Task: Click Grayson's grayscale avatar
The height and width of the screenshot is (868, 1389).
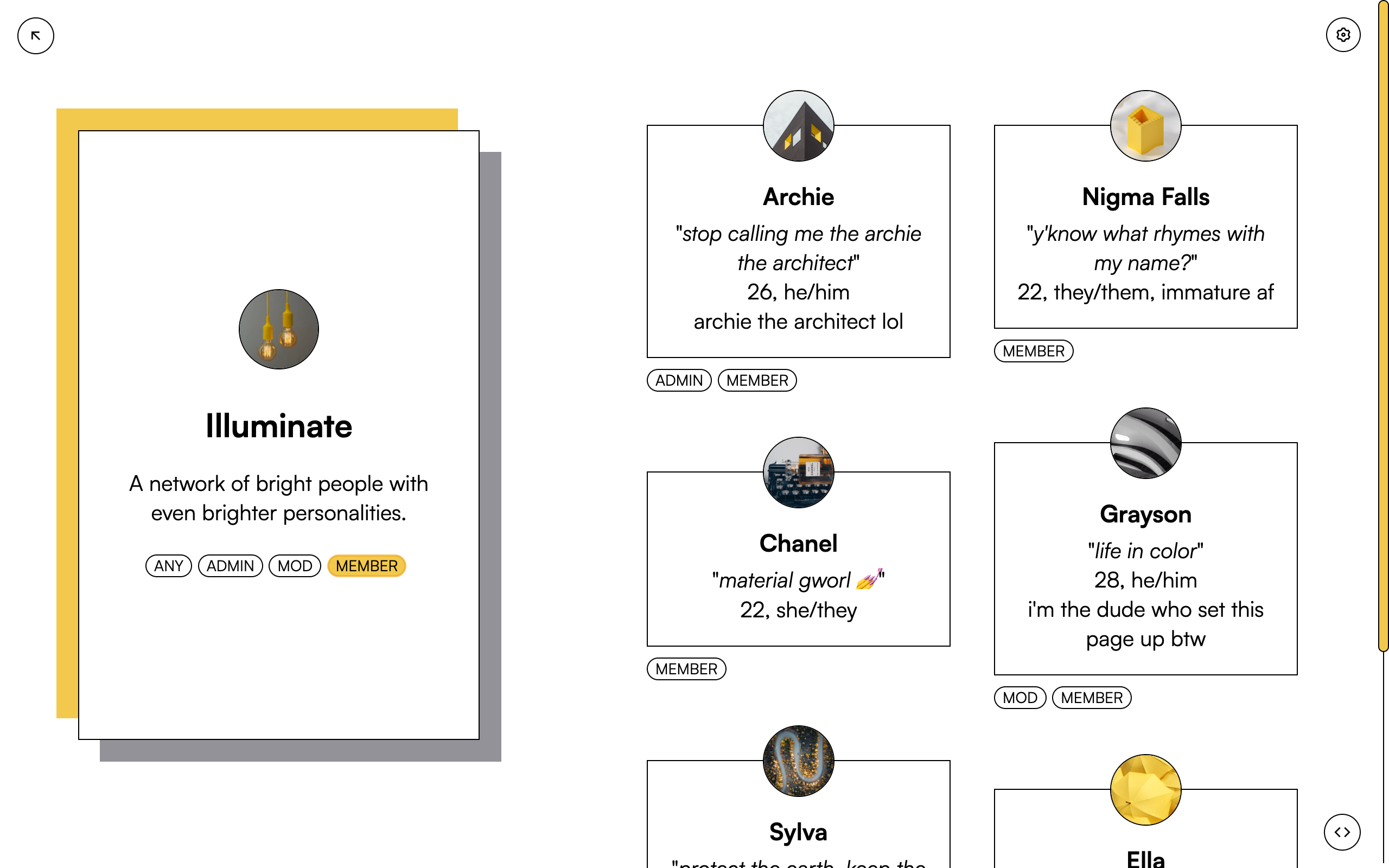Action: [1145, 443]
